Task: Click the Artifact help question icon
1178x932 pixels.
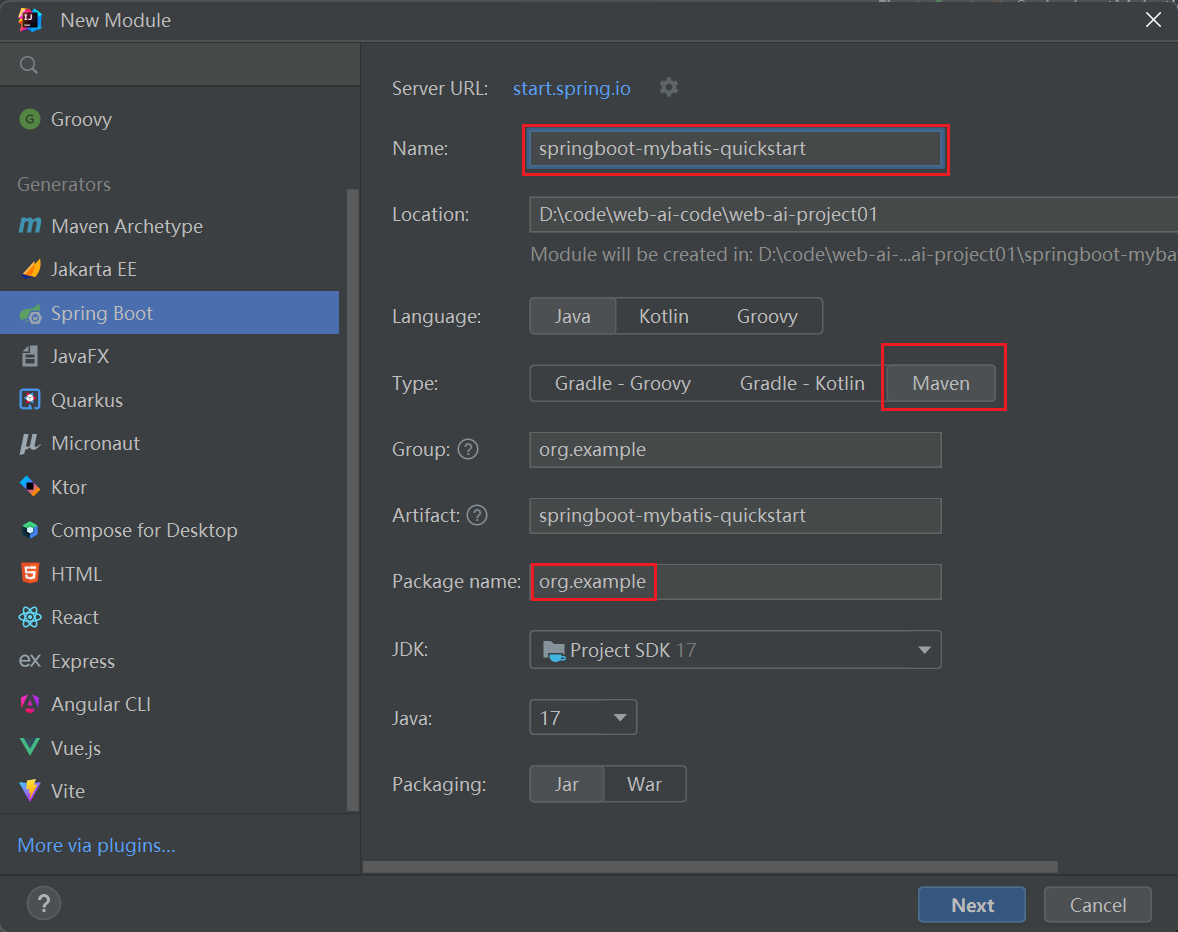Action: [477, 515]
